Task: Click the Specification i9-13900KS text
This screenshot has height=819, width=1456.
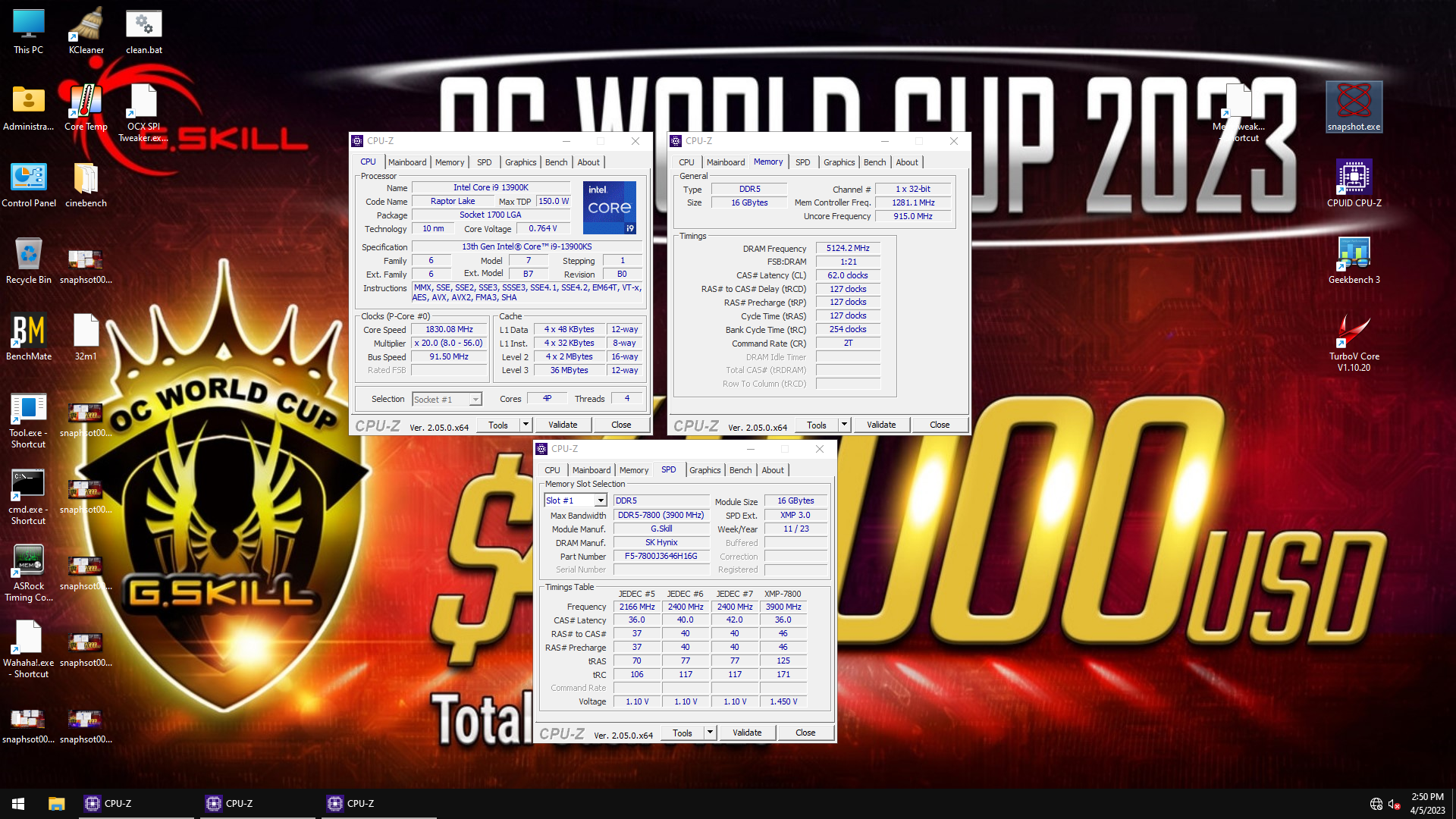Action: [x=526, y=246]
